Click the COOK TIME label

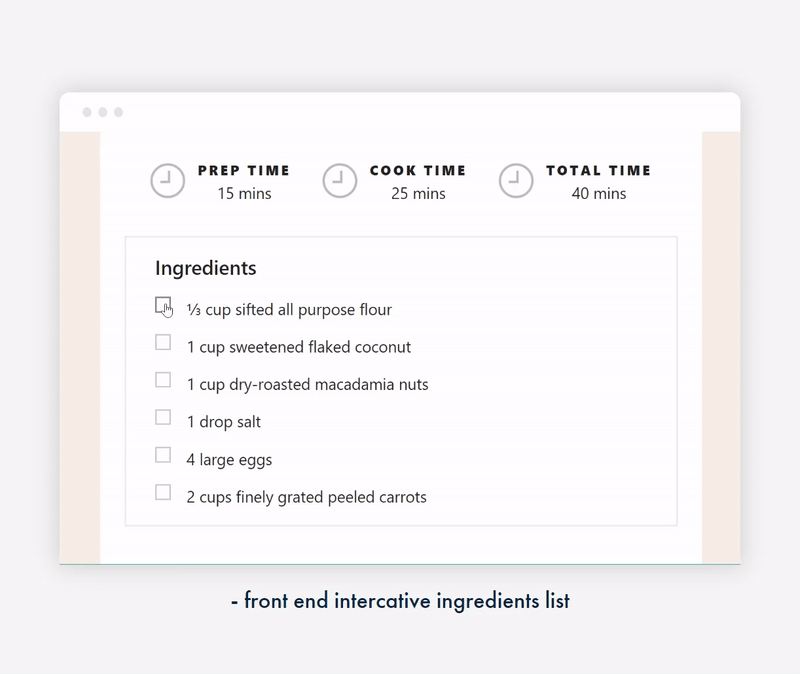pyautogui.click(x=418, y=171)
